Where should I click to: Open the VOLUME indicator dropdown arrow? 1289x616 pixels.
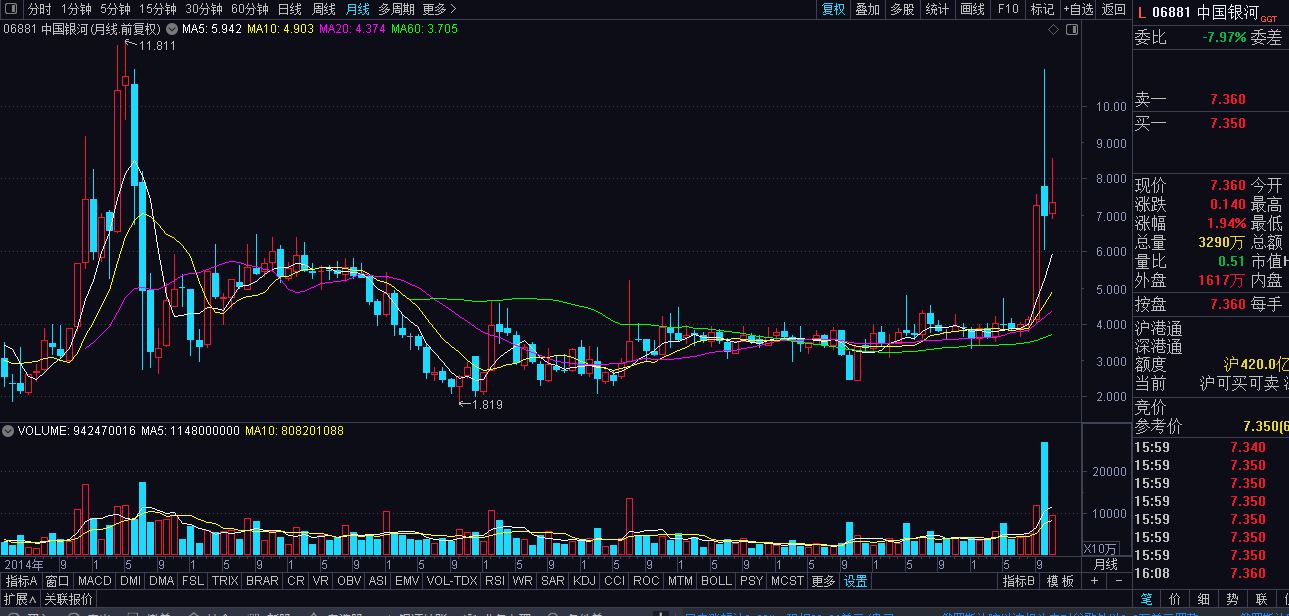(9, 431)
